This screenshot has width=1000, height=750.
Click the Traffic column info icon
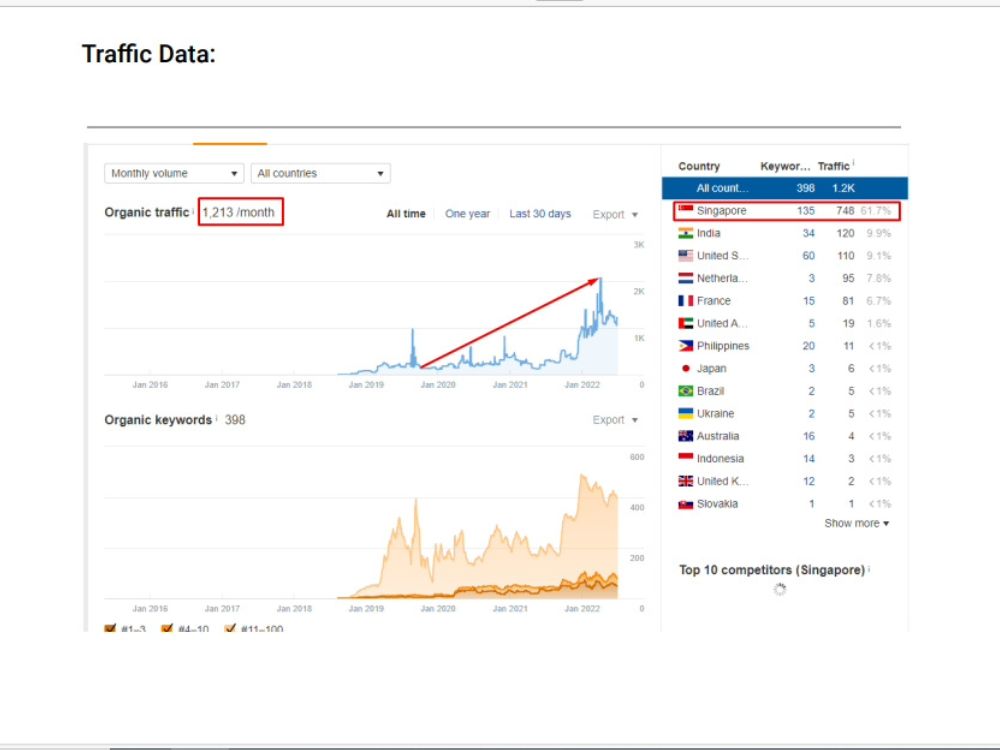[x=853, y=163]
